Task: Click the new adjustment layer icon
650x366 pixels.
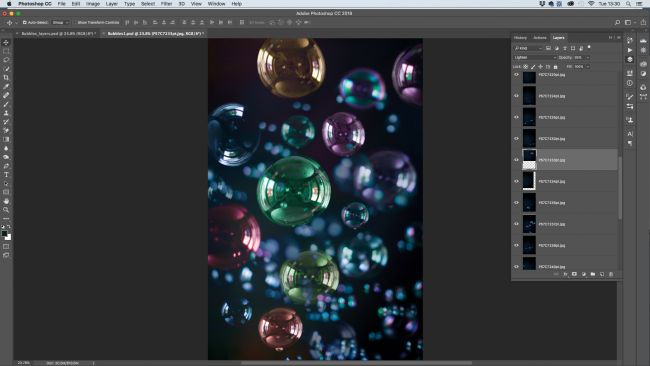Action: (584, 274)
